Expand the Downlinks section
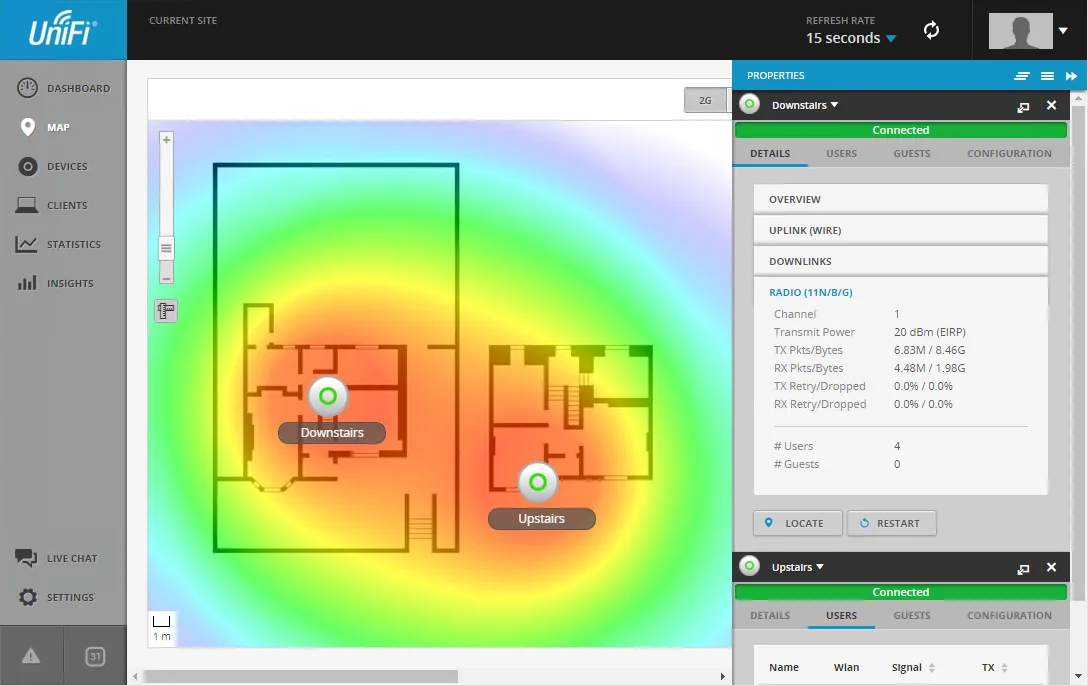The height and width of the screenshot is (686, 1088). tap(901, 261)
